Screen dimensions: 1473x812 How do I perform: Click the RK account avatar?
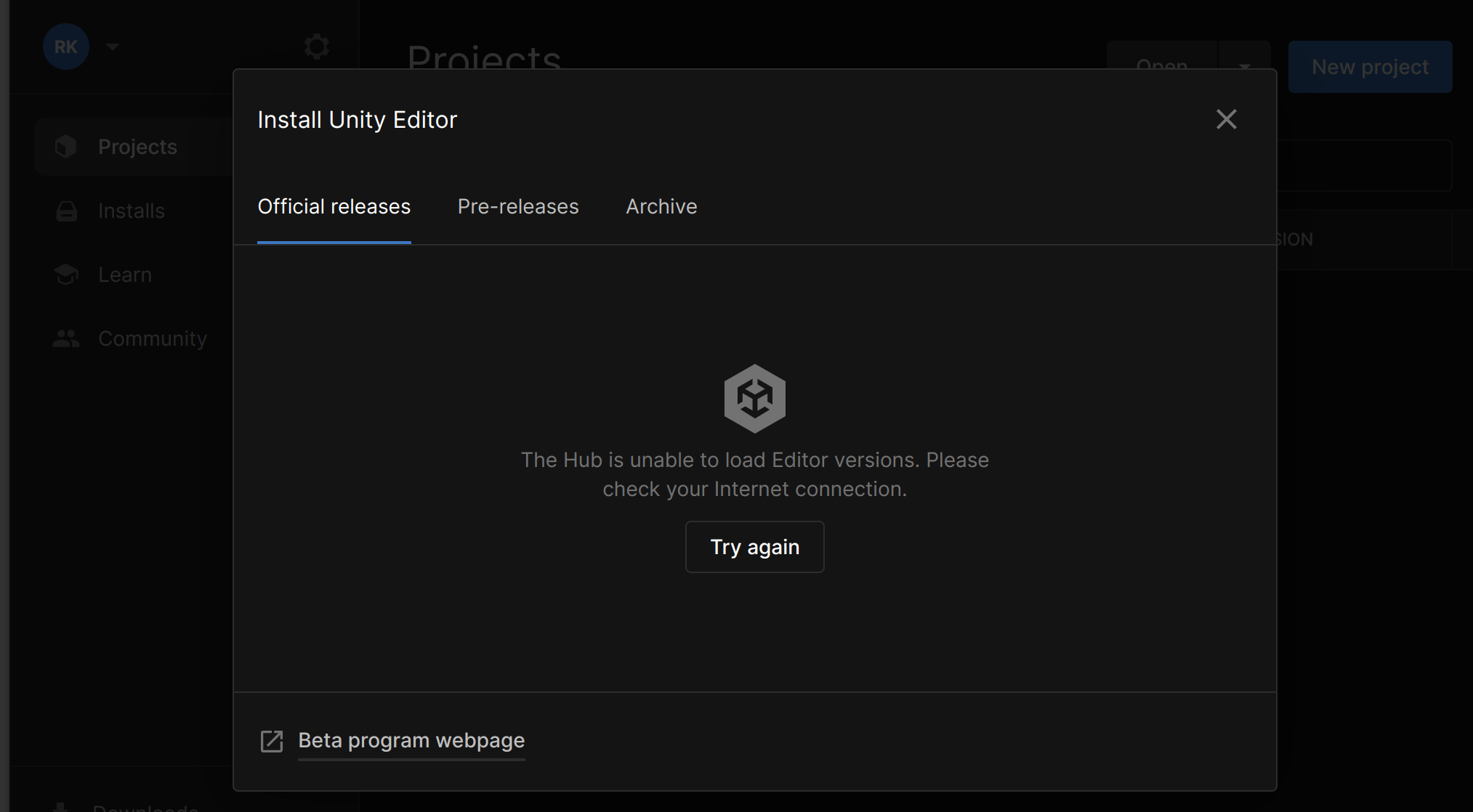coord(65,47)
